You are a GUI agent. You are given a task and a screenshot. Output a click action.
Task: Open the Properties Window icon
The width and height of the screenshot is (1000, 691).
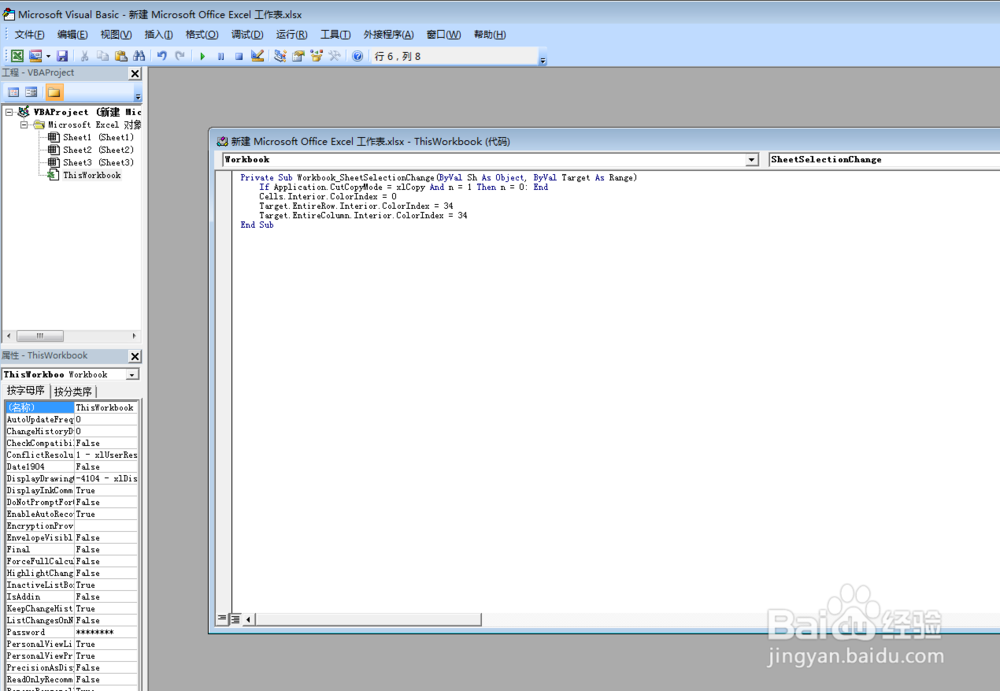pos(298,56)
